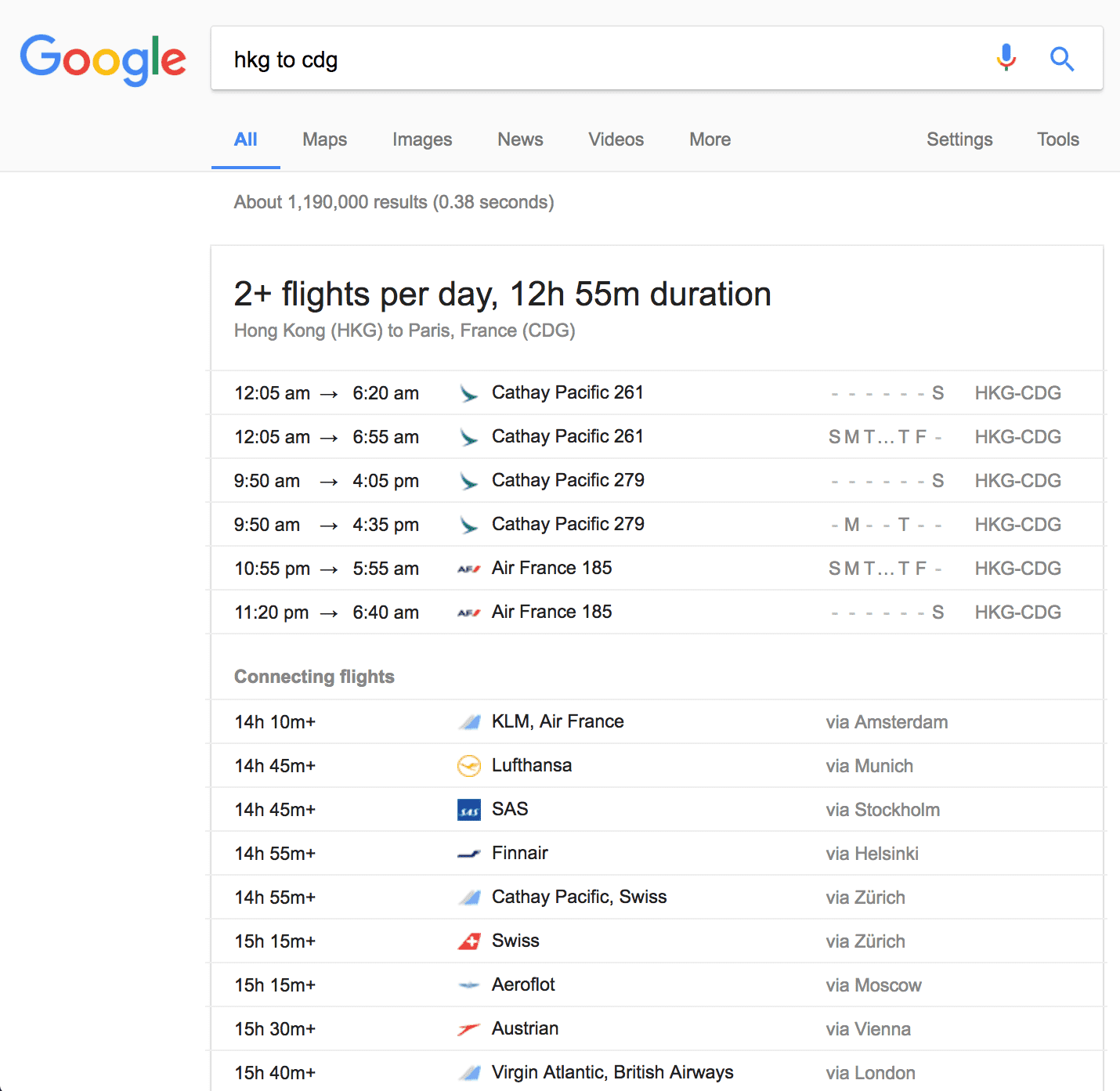The image size is (1120, 1091).
Task: Click Cathay Pacific logo in 4:05 pm row
Action: (x=468, y=481)
